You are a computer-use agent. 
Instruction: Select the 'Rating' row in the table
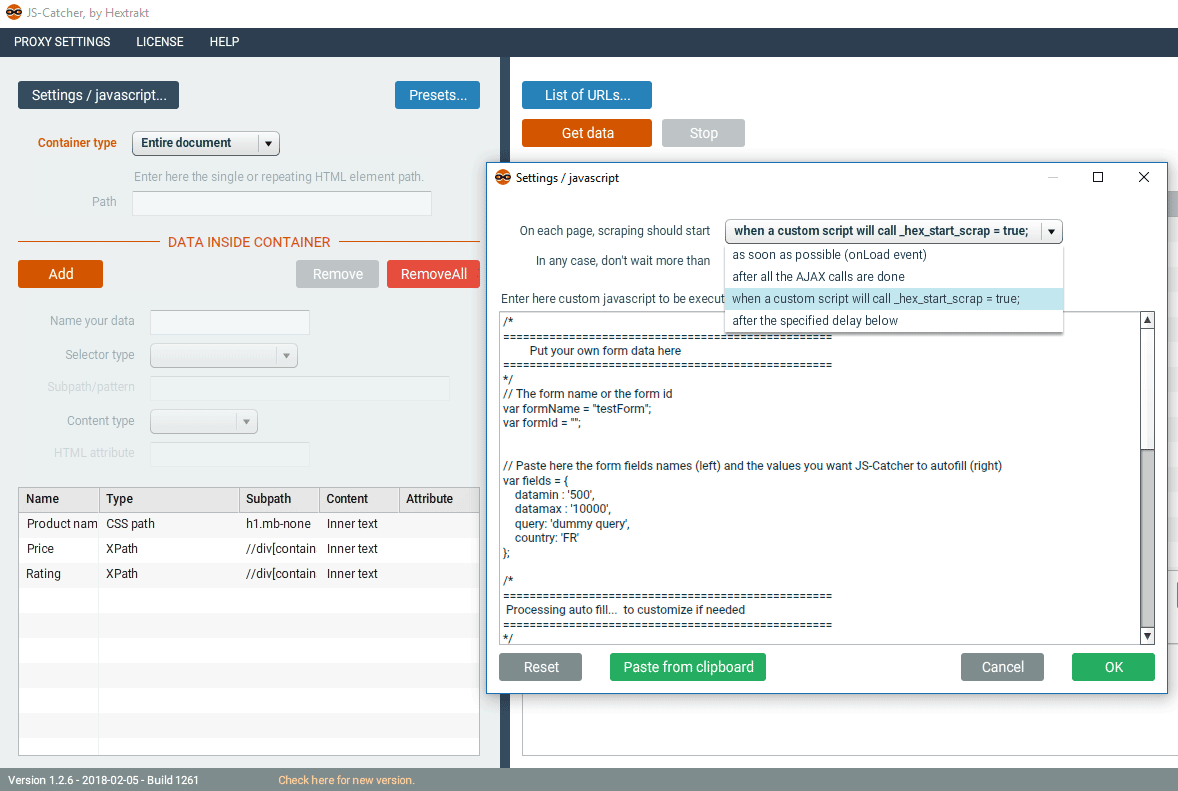tap(249, 574)
